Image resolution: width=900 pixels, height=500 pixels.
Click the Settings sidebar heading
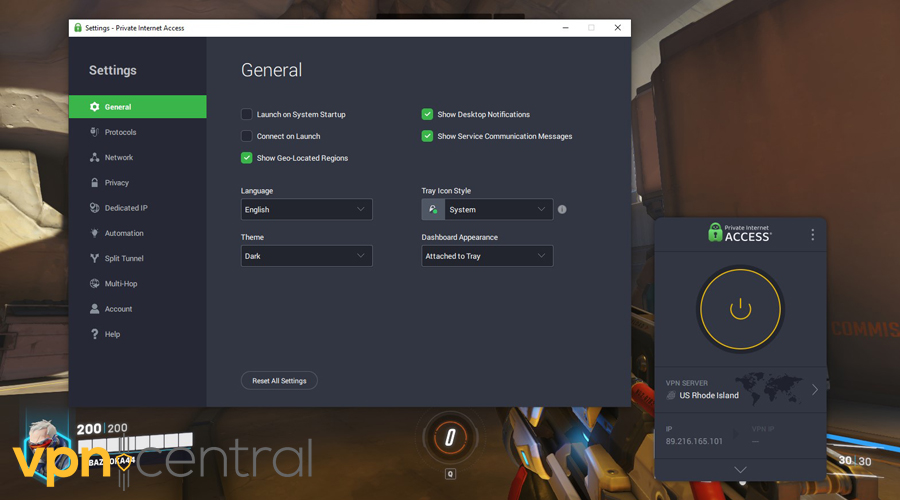(x=112, y=70)
